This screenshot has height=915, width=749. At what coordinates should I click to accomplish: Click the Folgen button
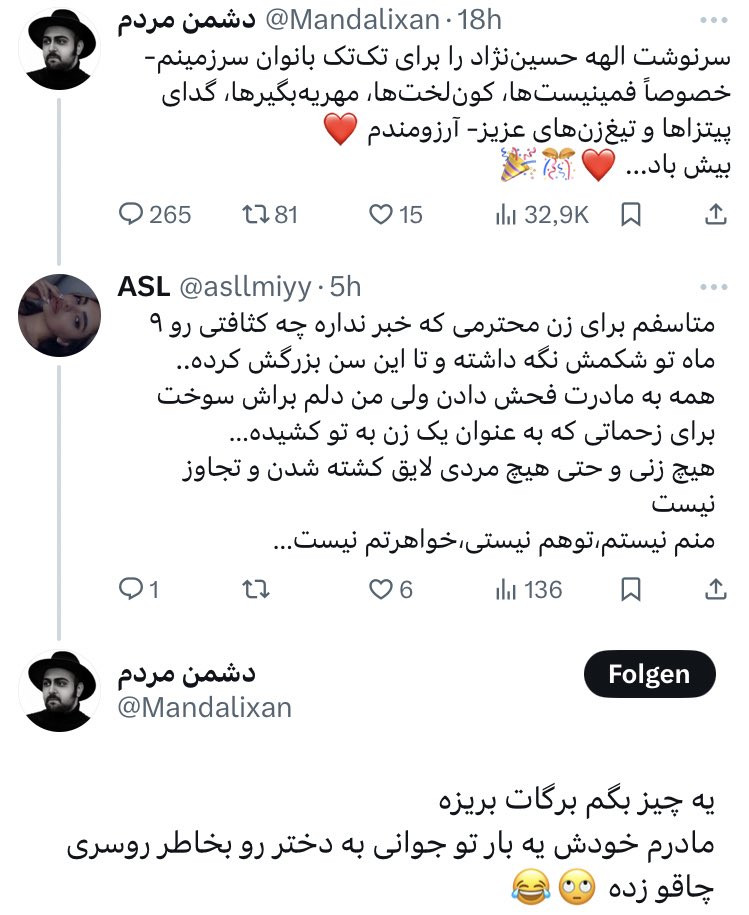[x=649, y=674]
